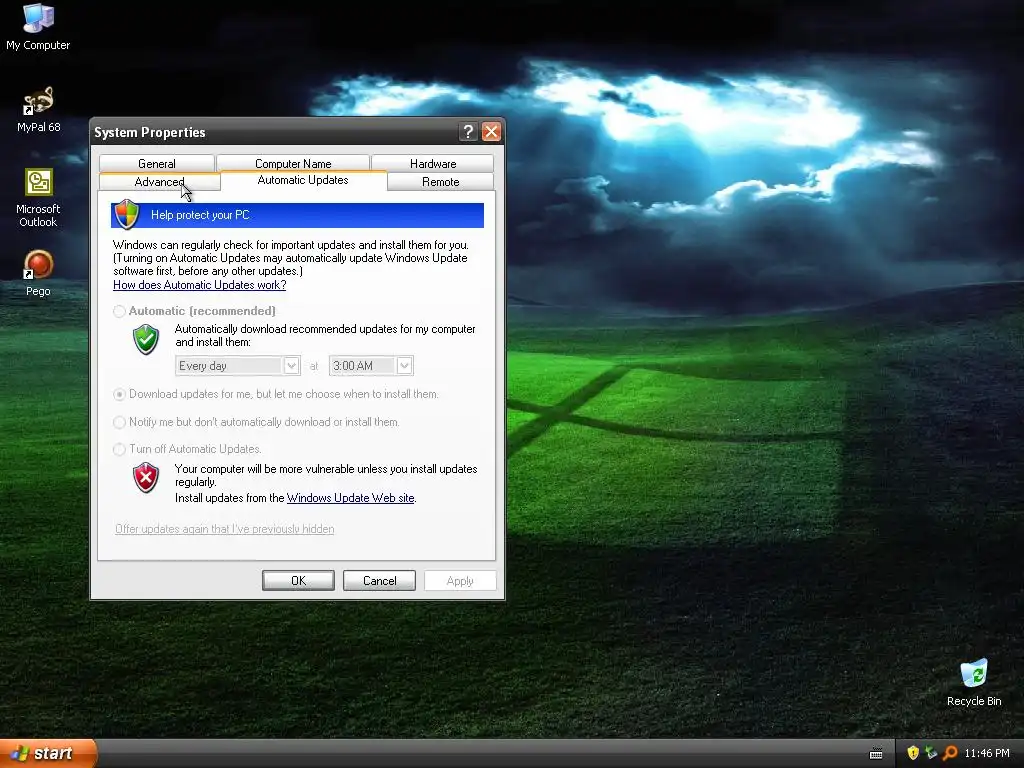Viewport: 1024px width, 768px height.
Task: Switch to the Remote tab
Action: point(440,182)
